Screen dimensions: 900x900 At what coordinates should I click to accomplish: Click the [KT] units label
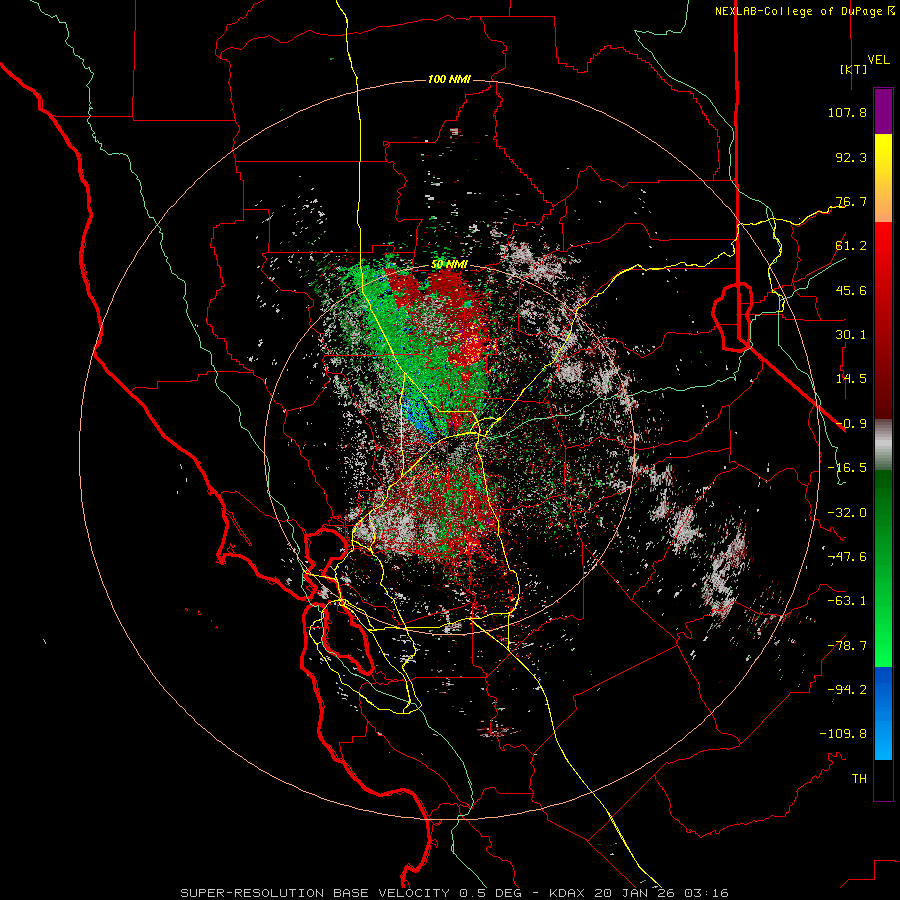click(853, 69)
